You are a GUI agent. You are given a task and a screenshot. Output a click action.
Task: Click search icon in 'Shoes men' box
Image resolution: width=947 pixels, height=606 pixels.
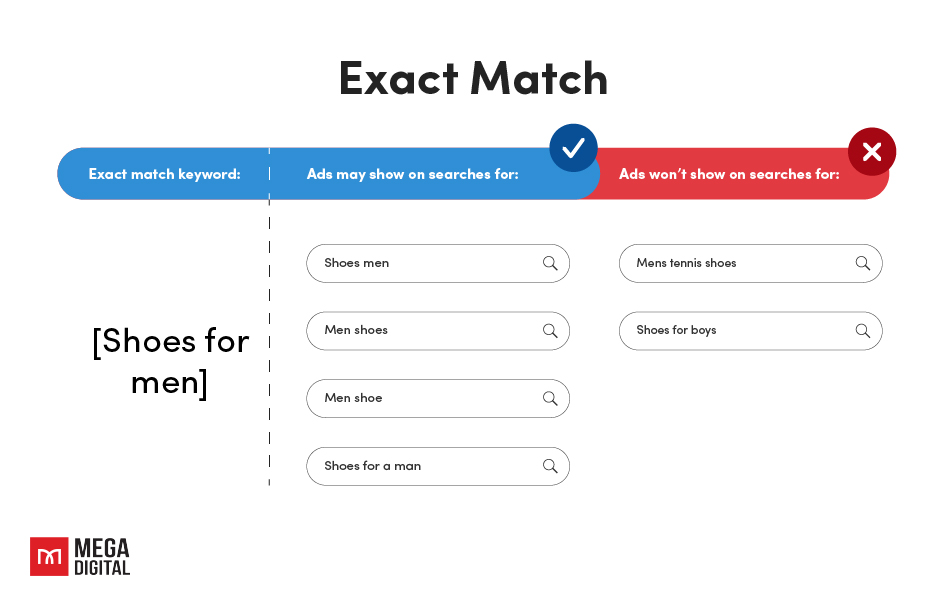pos(550,263)
